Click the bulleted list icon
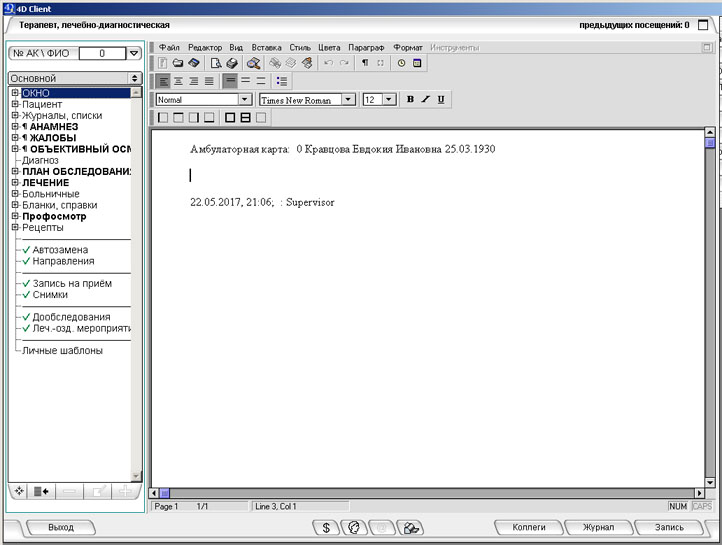This screenshot has height=545, width=722. pos(282,81)
